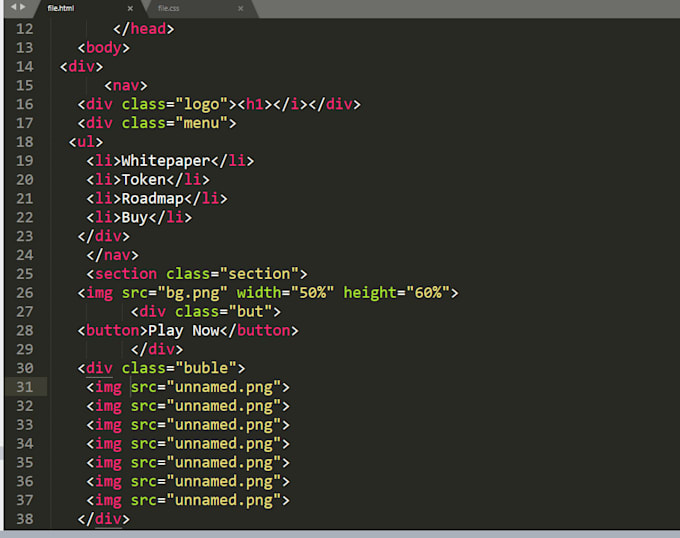
Task: Close the file.html tab
Action: pyautogui.click(x=130, y=8)
